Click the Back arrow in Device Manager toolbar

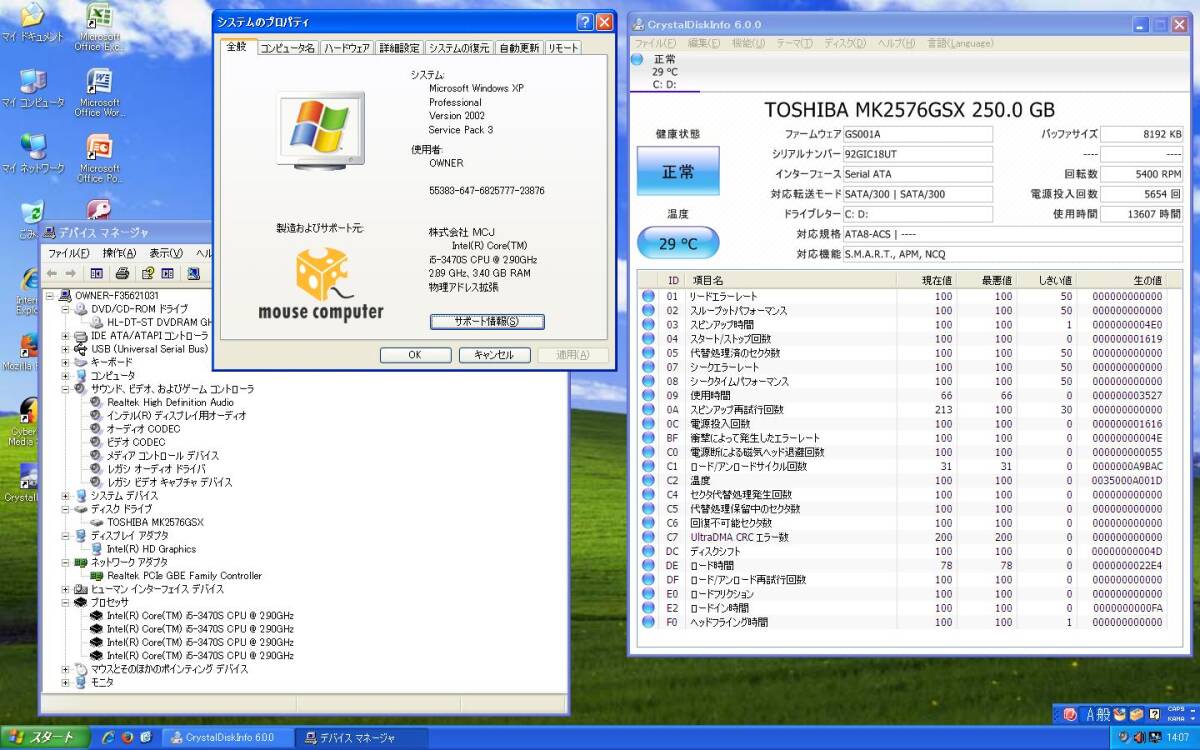point(51,273)
